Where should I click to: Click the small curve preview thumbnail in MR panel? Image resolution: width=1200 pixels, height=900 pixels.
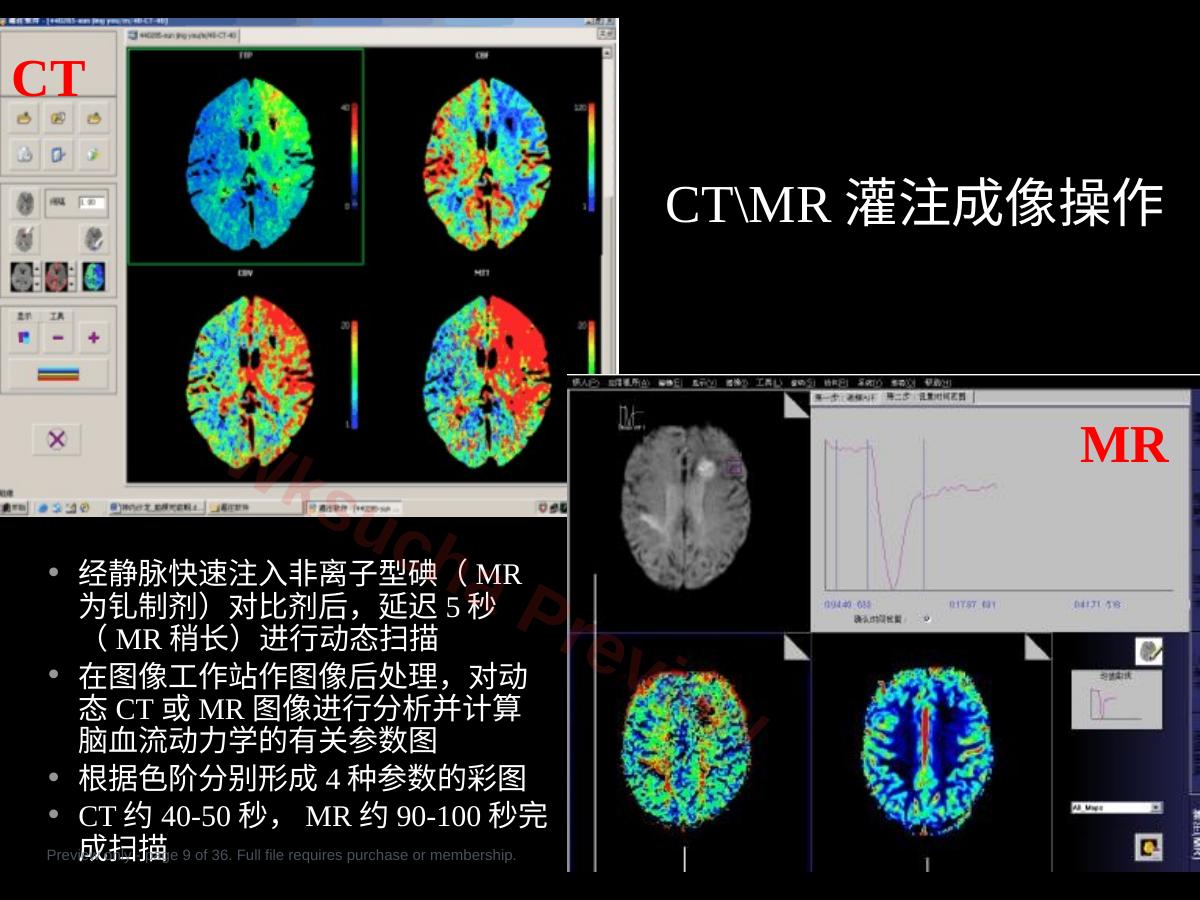(x=1117, y=699)
